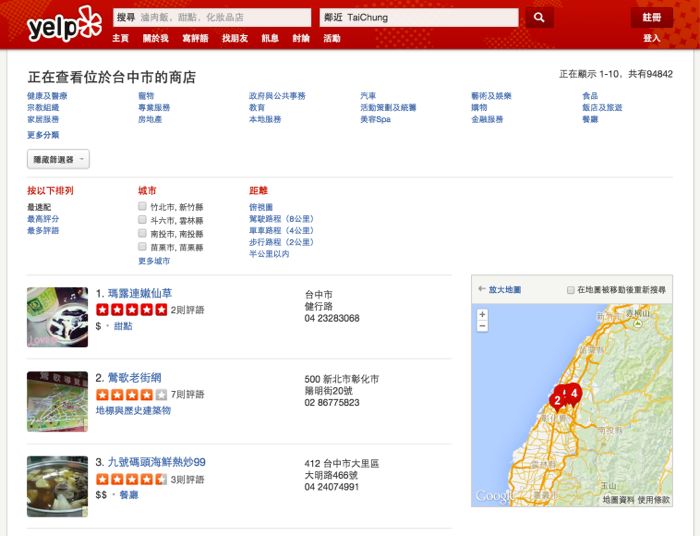
Task: Open the 九號碼頭海鮮熱炒99 listing
Action: (157, 462)
